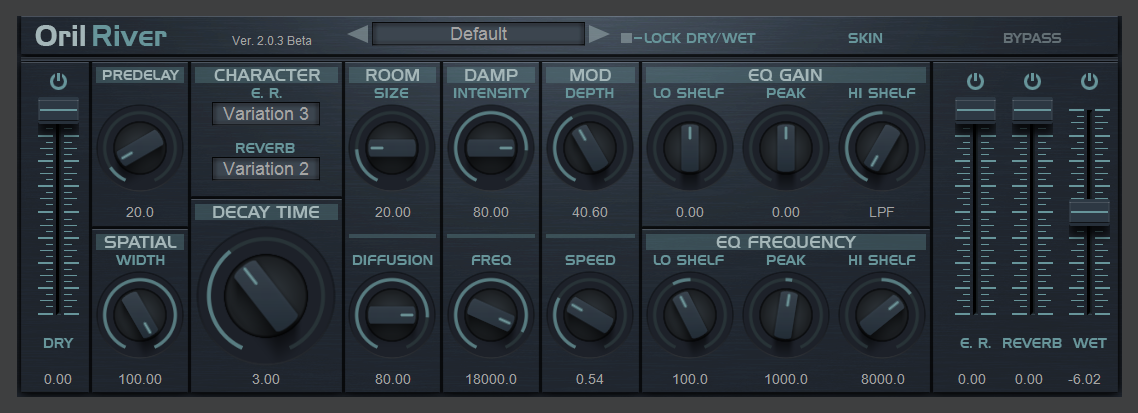Toggle the REVERB channel power button
Viewport: 1138px width, 413px height.
point(1032,81)
